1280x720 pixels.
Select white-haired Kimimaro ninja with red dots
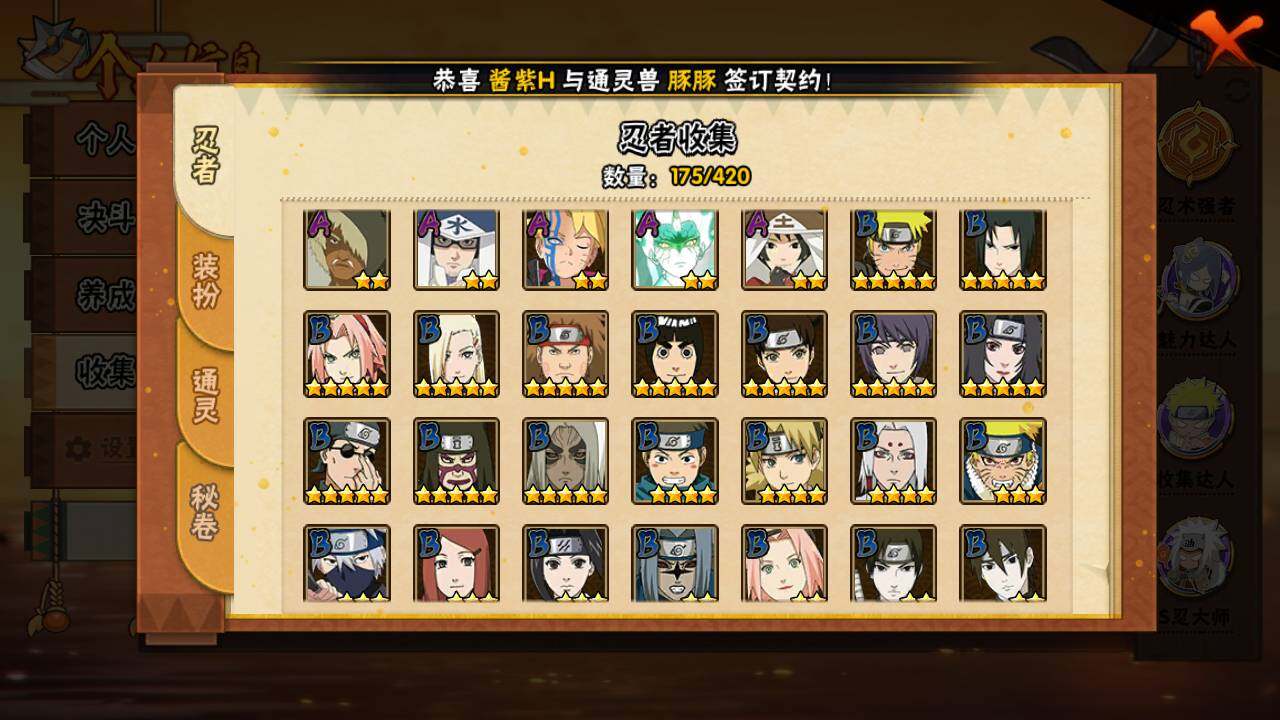pos(894,461)
